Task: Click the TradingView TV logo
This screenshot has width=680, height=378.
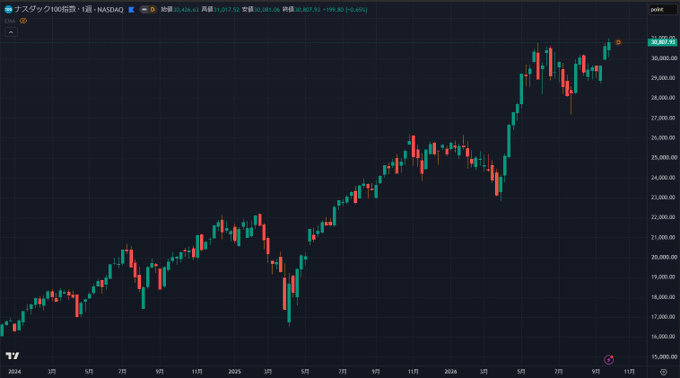Action: (x=13, y=355)
